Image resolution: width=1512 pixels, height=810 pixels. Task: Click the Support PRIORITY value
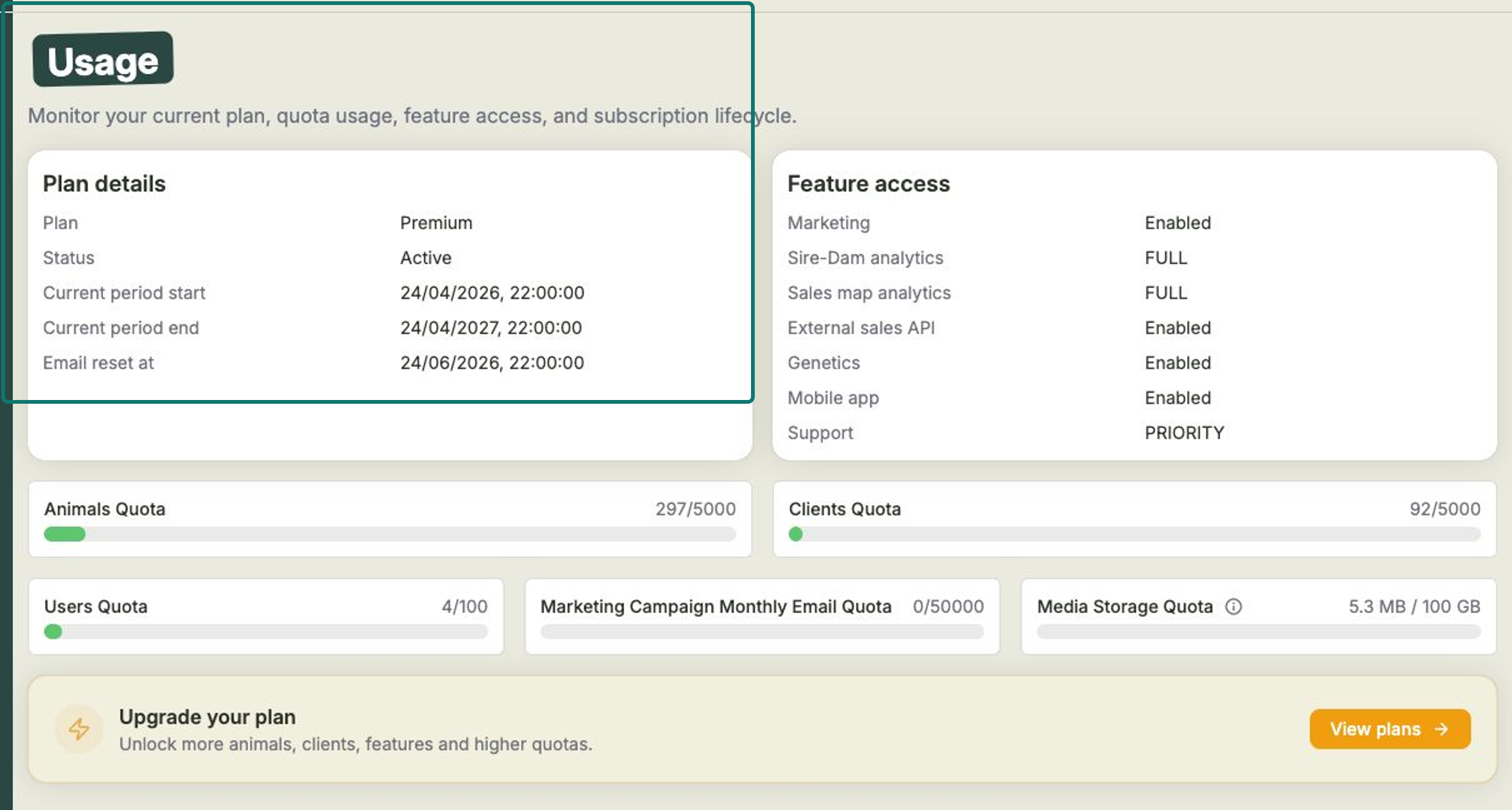pyautogui.click(x=1185, y=433)
